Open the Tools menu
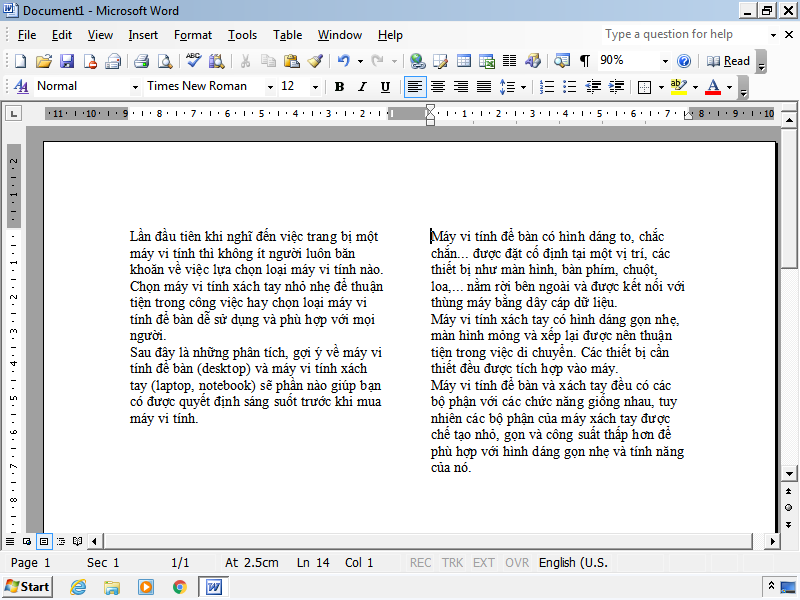Screen dimensions: 800x600 pyautogui.click(x=242, y=35)
